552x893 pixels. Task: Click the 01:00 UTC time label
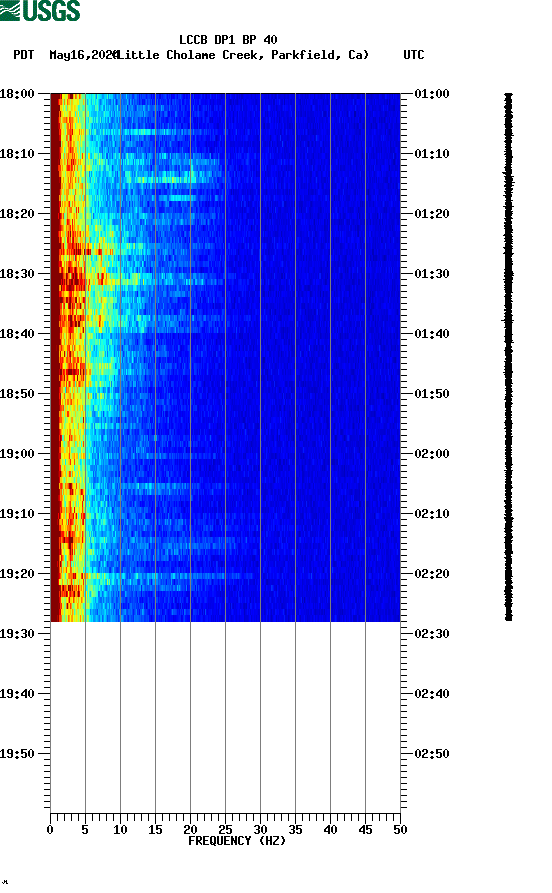[x=432, y=93]
